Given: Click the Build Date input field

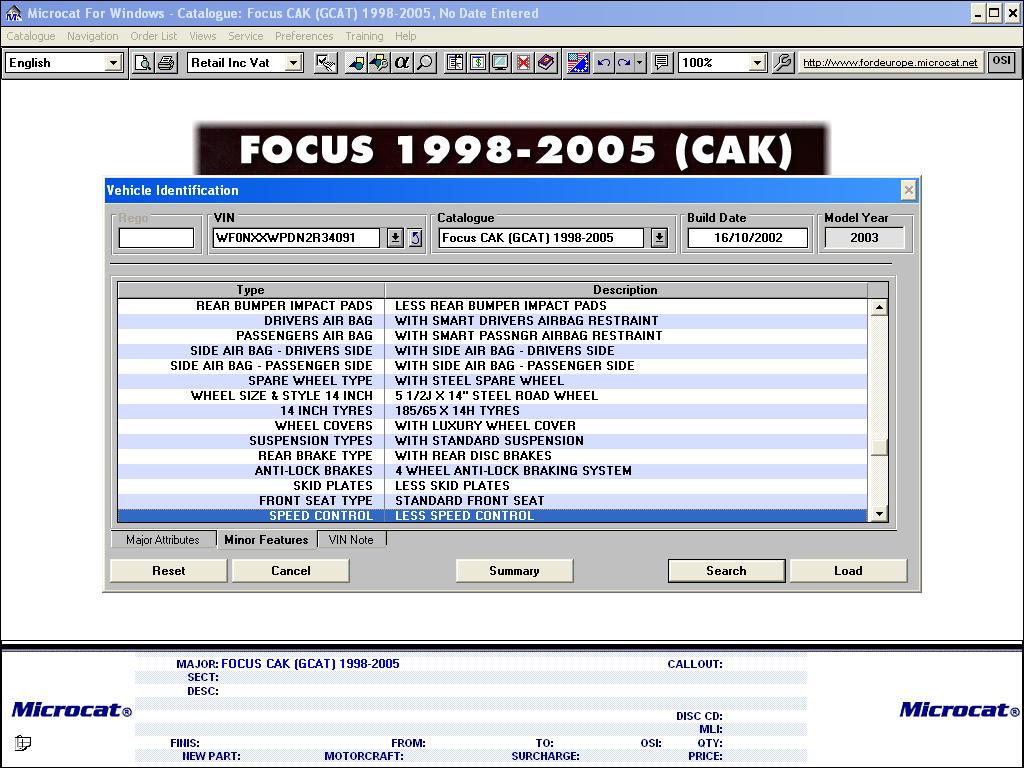Looking at the screenshot, I should (747, 238).
